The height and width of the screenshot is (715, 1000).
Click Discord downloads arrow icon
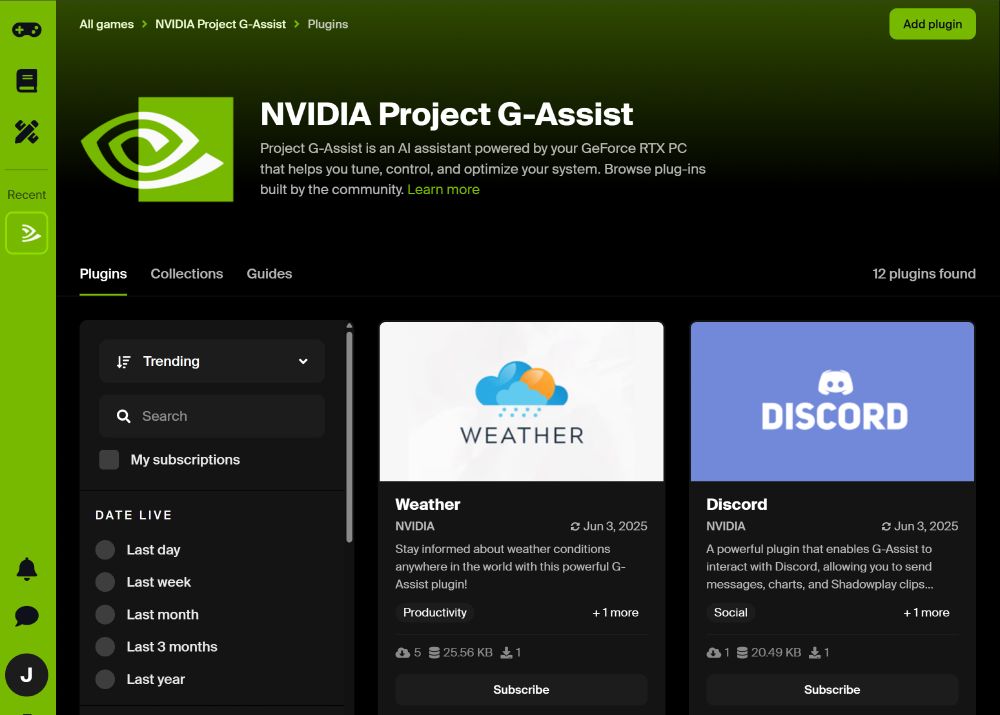point(815,652)
